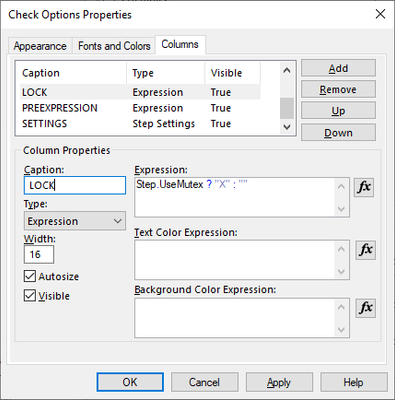Select the PREEXPRESSION column row
The width and height of the screenshot is (395, 400).
(140, 108)
